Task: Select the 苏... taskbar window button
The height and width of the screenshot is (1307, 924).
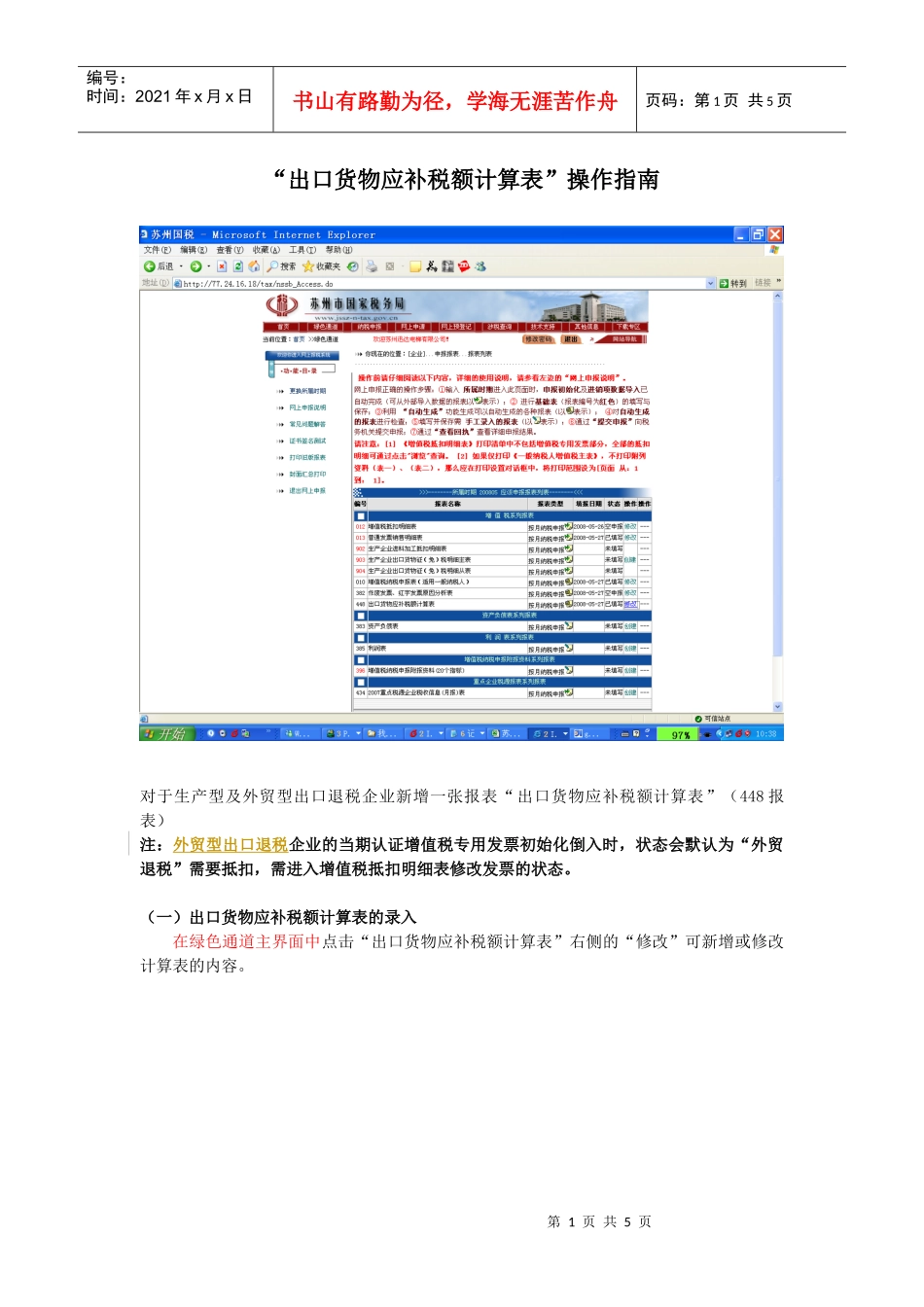Action: (x=508, y=733)
